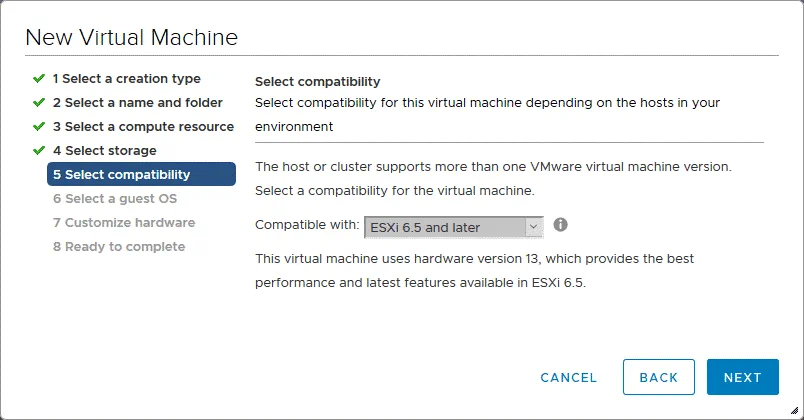Screen dimensions: 804x420
Task: Click green checkmark beside name and folder
Action: point(39,102)
